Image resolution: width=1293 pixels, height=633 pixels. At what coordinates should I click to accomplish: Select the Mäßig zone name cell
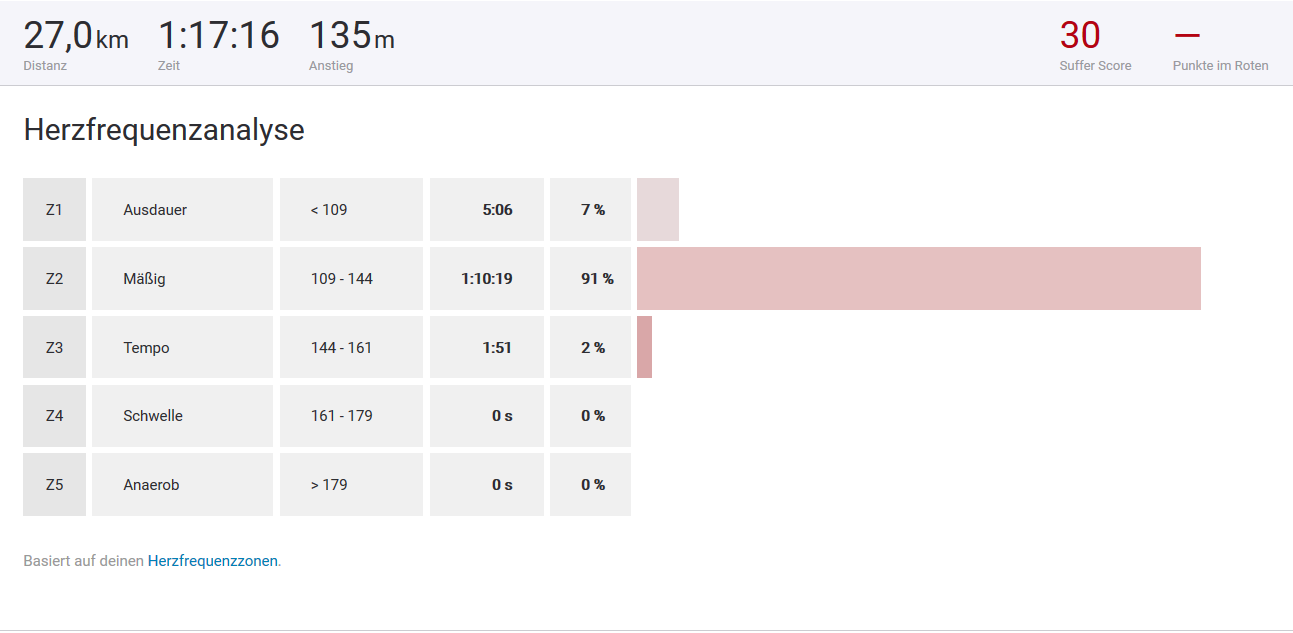(x=182, y=279)
